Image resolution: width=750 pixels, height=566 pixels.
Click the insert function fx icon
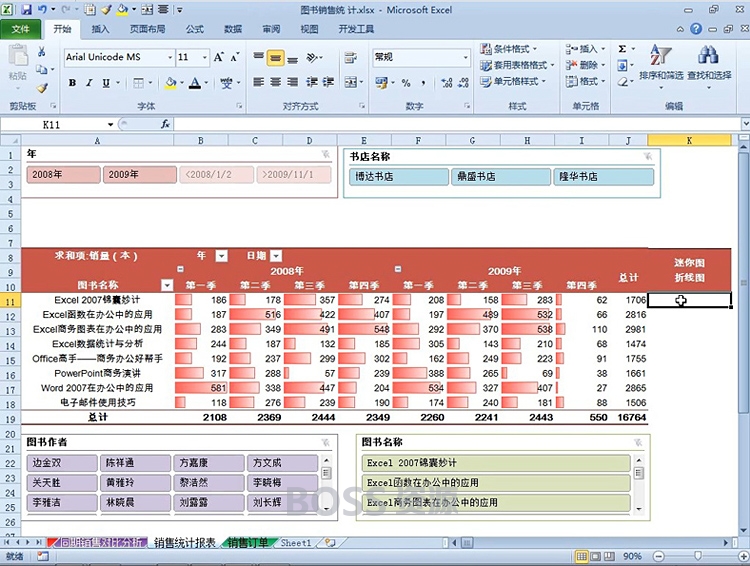tap(165, 124)
